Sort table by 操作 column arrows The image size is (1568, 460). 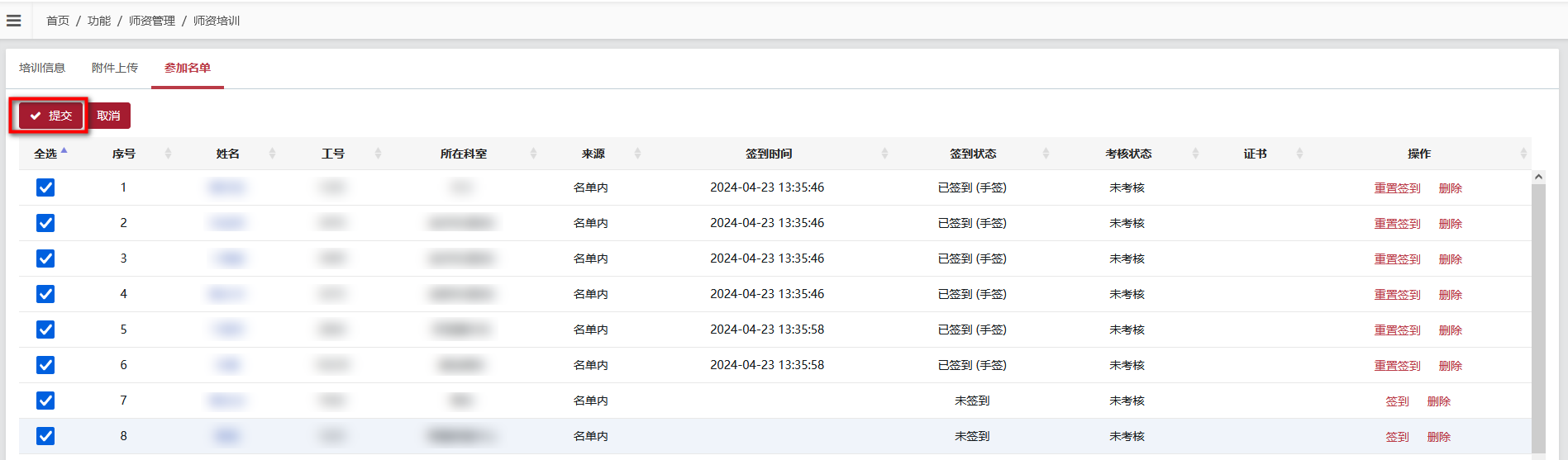[x=1523, y=154]
